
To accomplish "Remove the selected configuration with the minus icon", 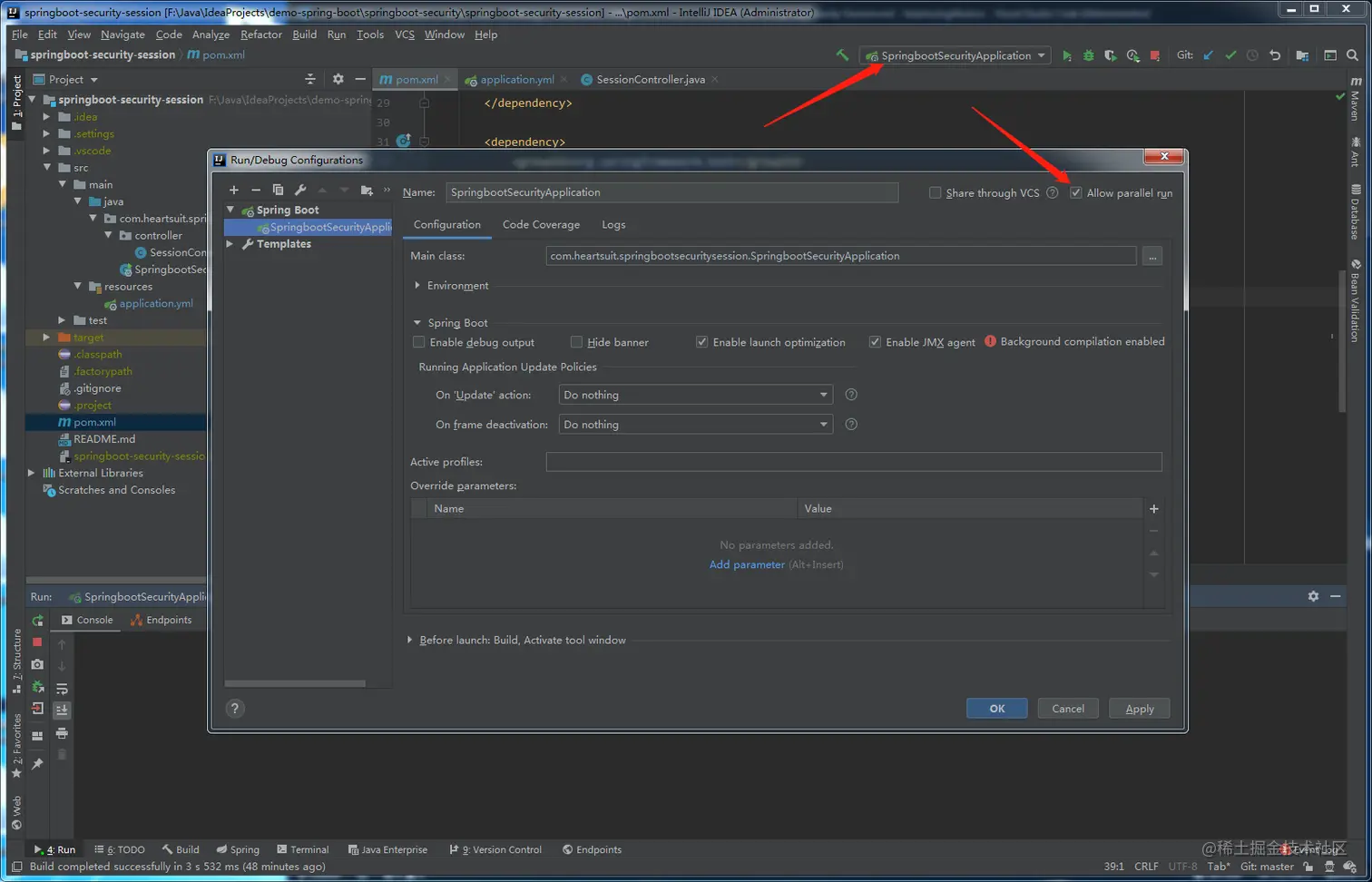I will pos(256,190).
